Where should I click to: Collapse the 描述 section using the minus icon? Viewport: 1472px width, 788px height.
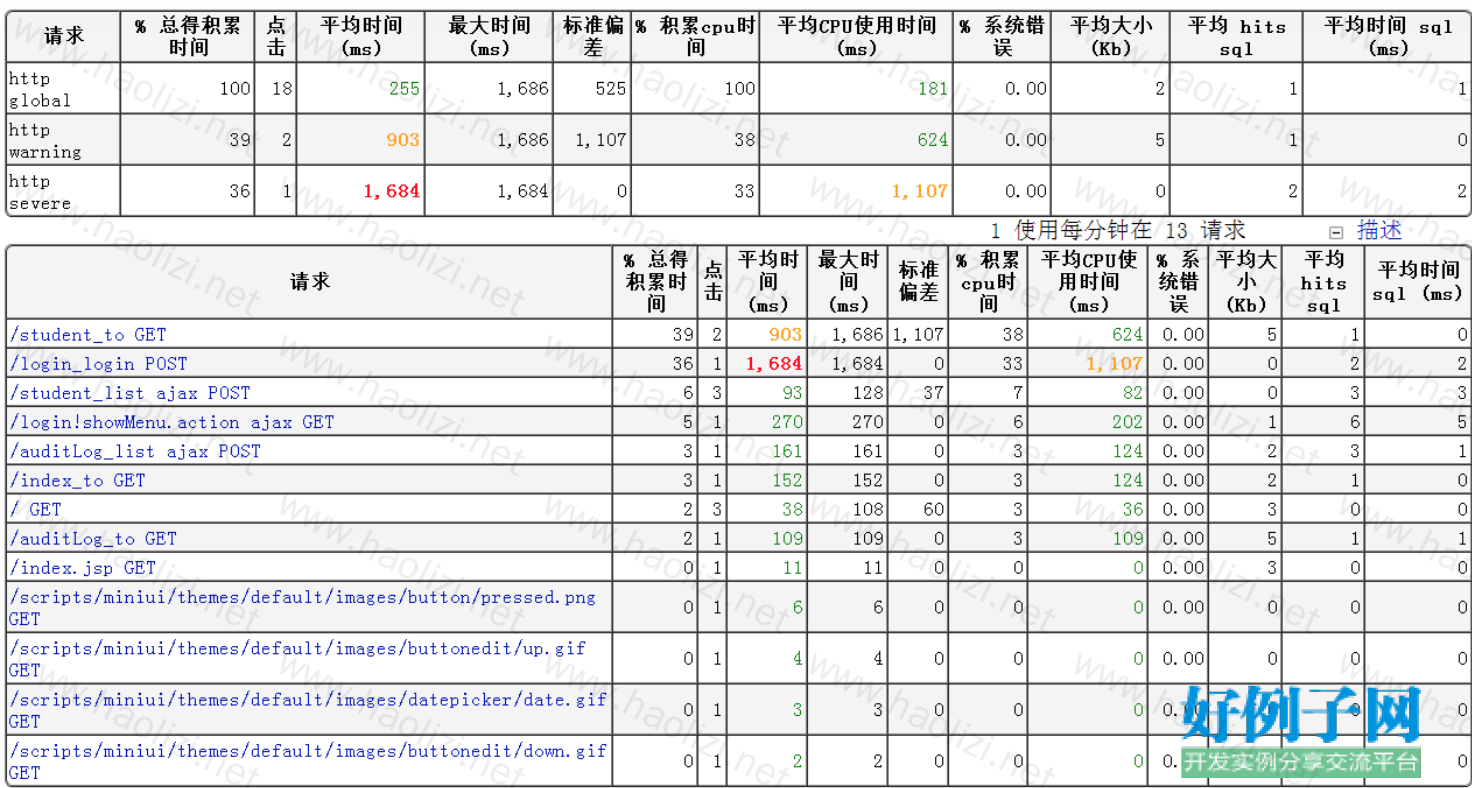1336,232
